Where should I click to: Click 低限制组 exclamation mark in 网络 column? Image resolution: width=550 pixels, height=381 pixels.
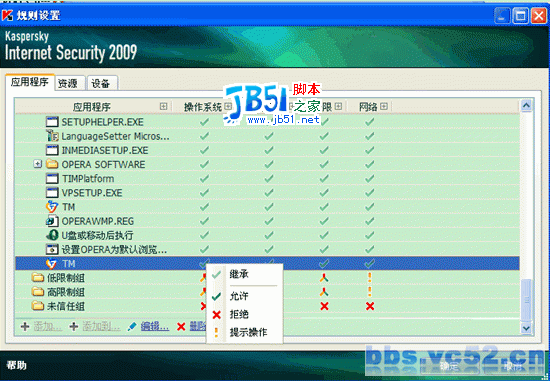tap(369, 278)
